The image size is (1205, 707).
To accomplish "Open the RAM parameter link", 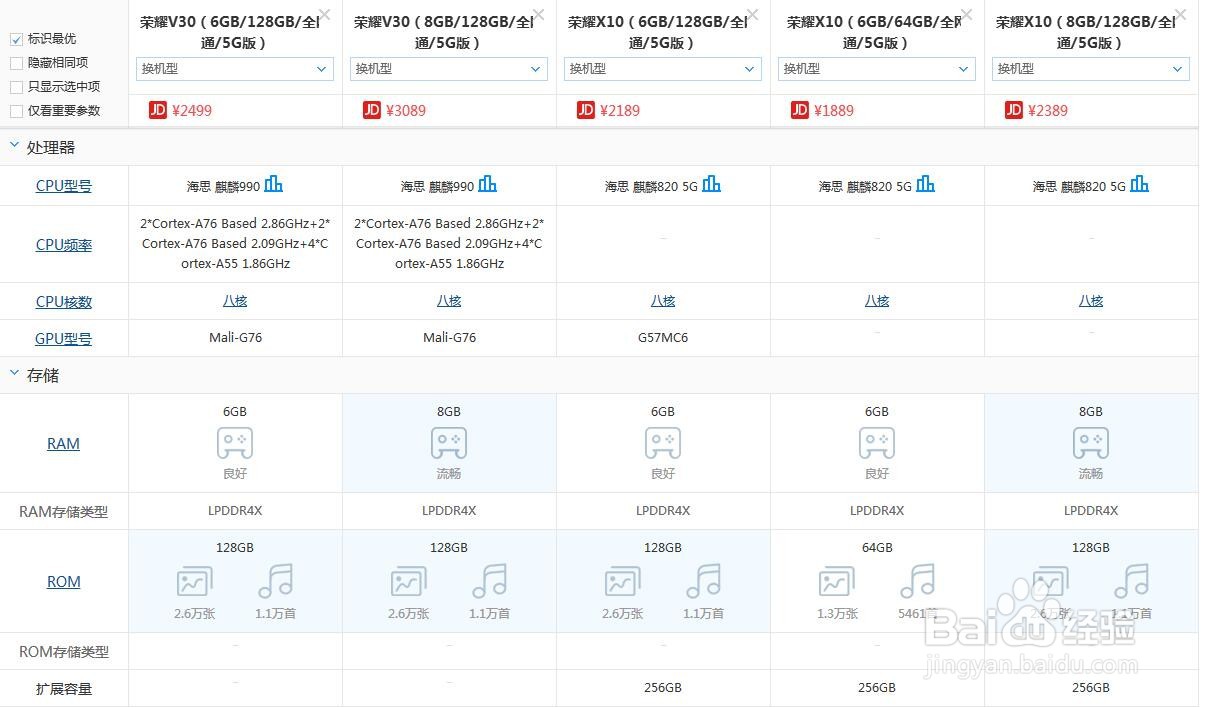I will tap(63, 444).
